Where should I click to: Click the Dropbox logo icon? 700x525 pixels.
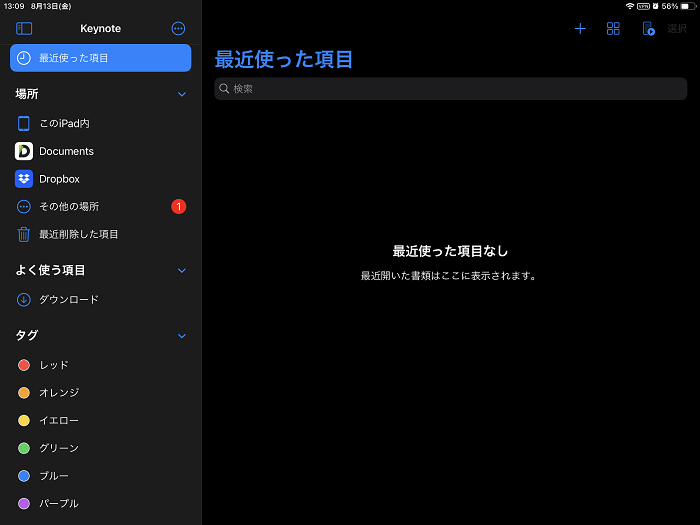(24, 179)
